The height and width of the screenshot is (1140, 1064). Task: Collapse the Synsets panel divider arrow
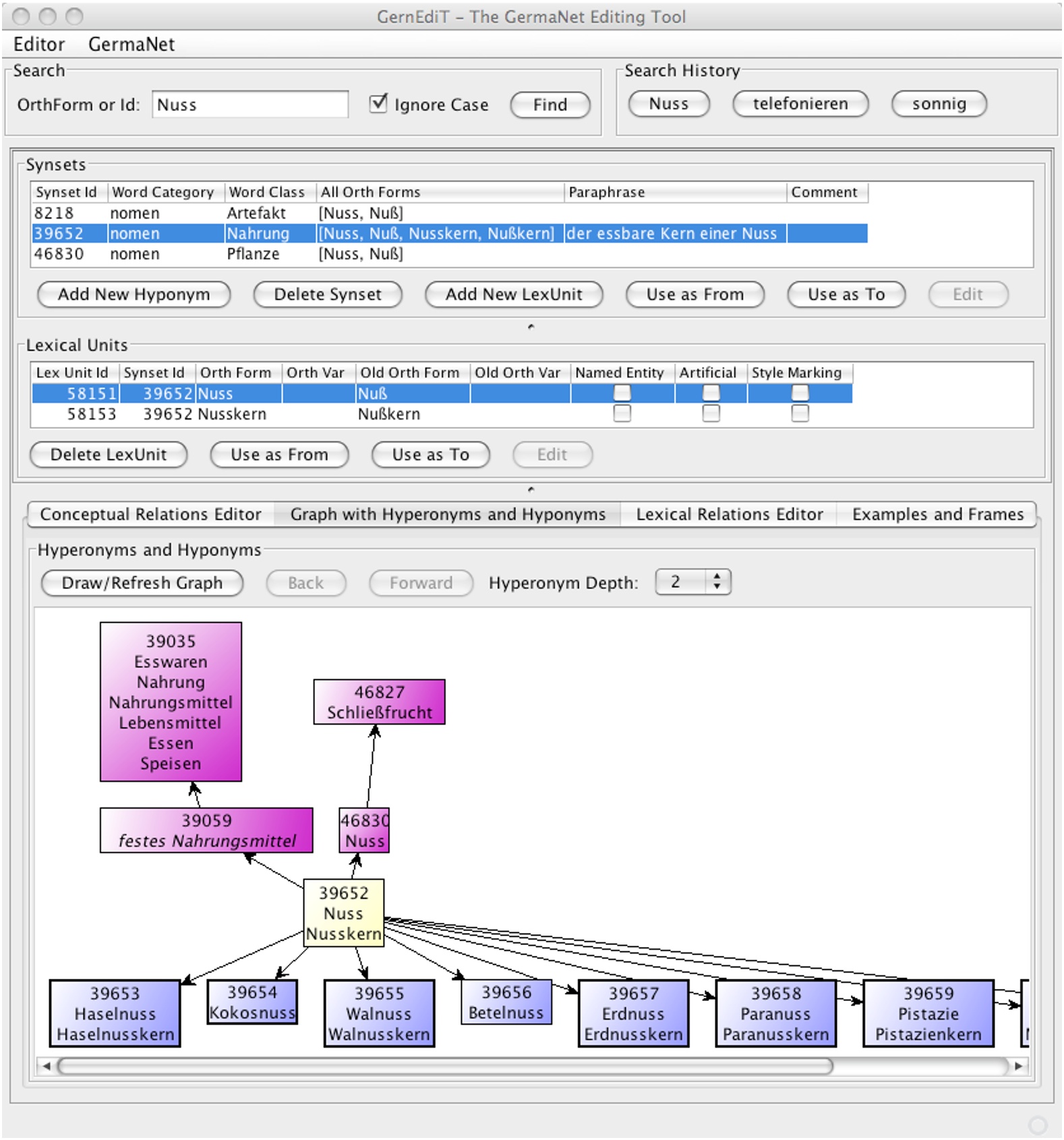click(x=531, y=326)
